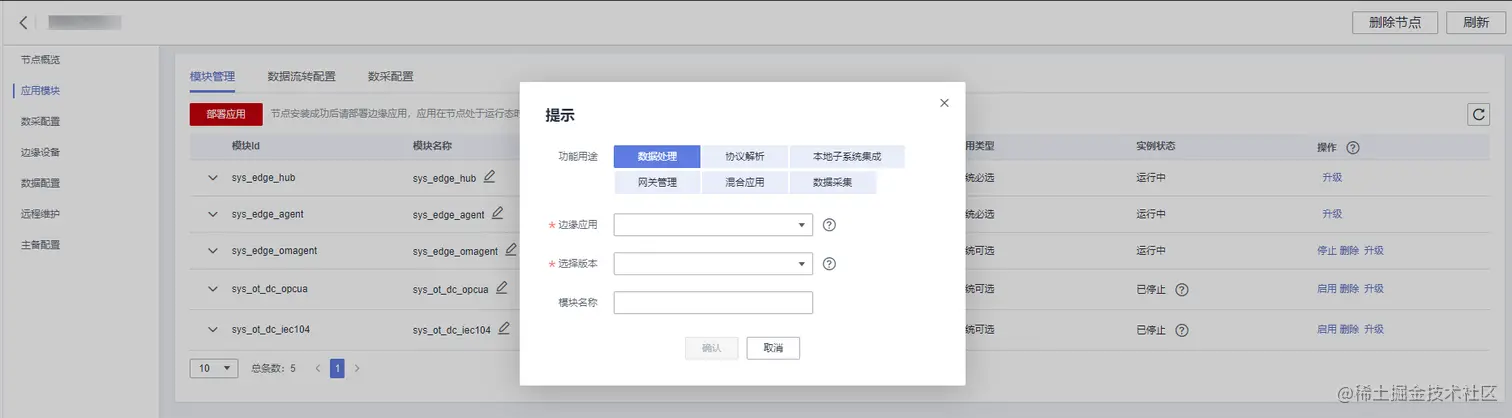1512x418 pixels.
Task: Select 数据处理 function purpose option
Action: 657,157
